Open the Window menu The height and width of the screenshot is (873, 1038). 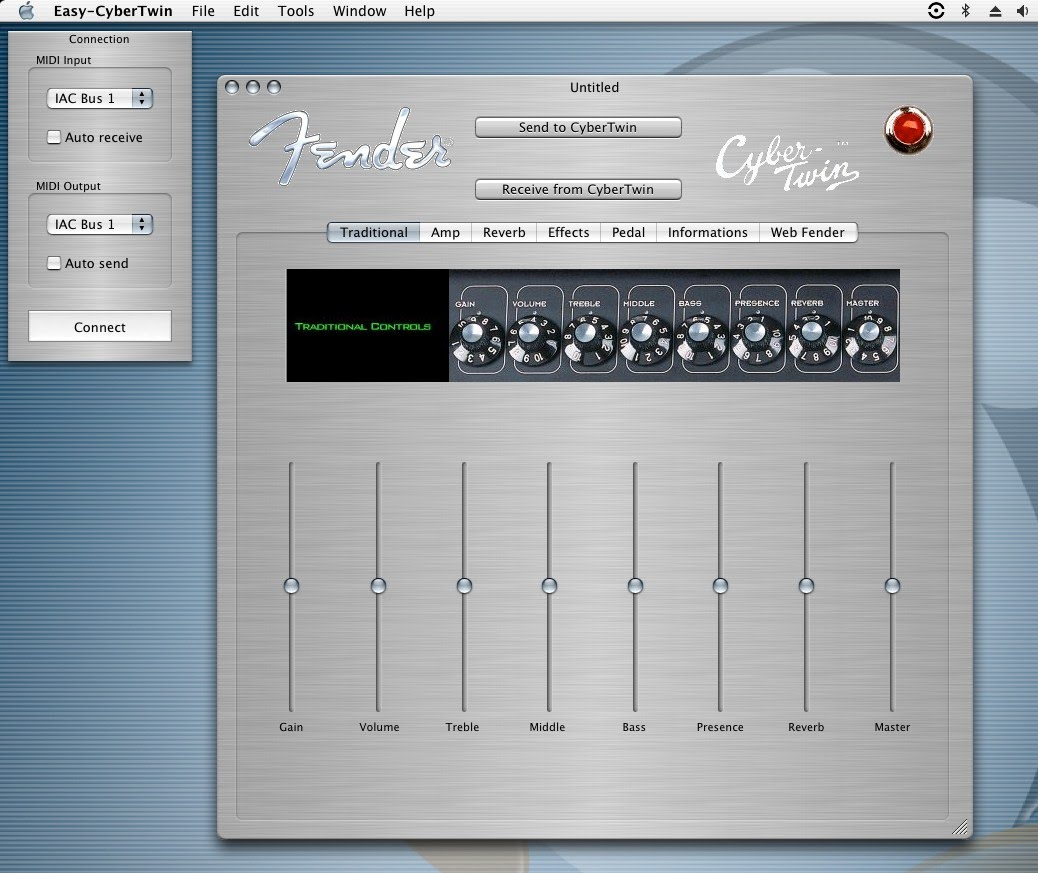(359, 11)
